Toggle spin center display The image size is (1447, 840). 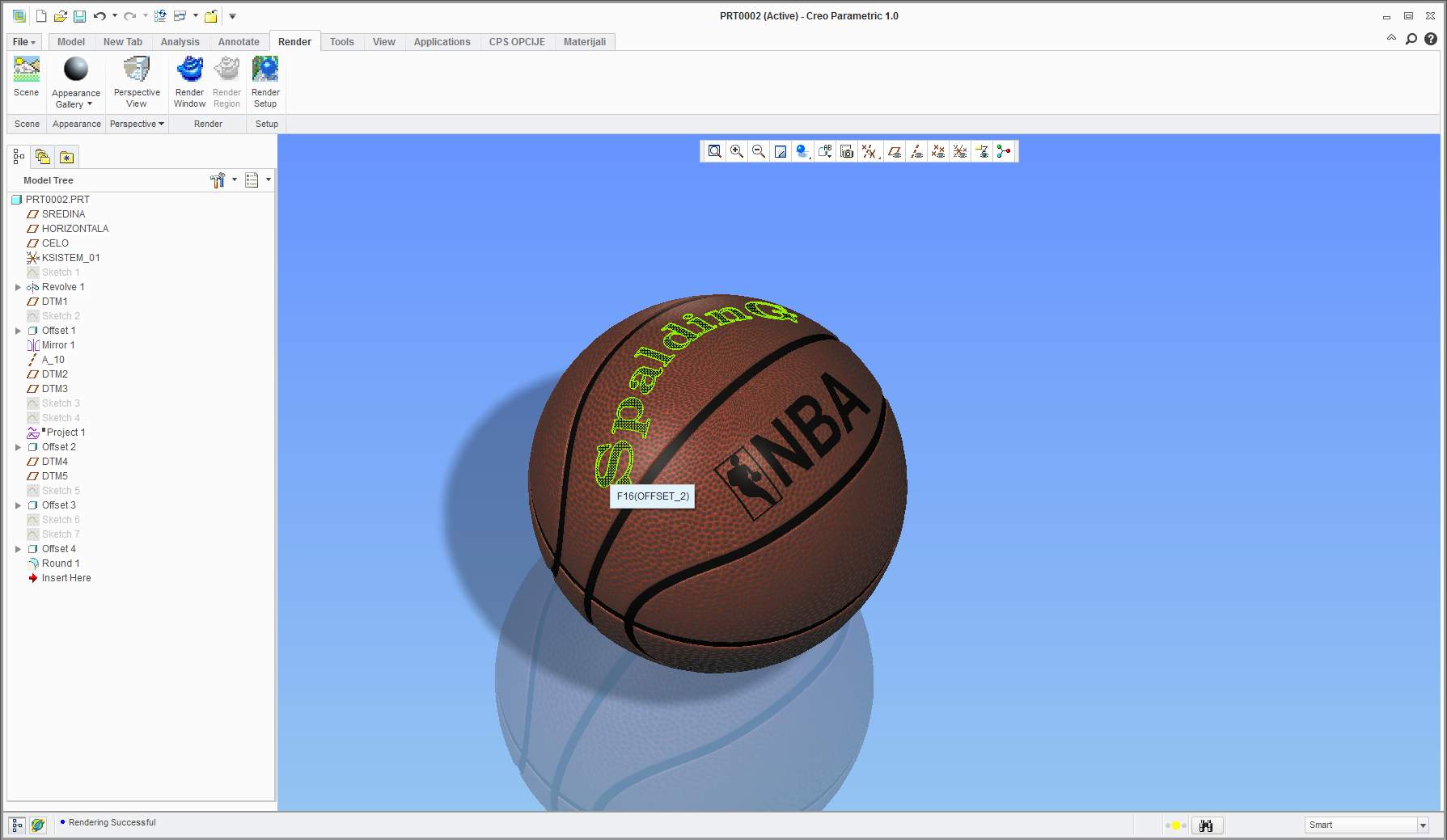click(1004, 151)
